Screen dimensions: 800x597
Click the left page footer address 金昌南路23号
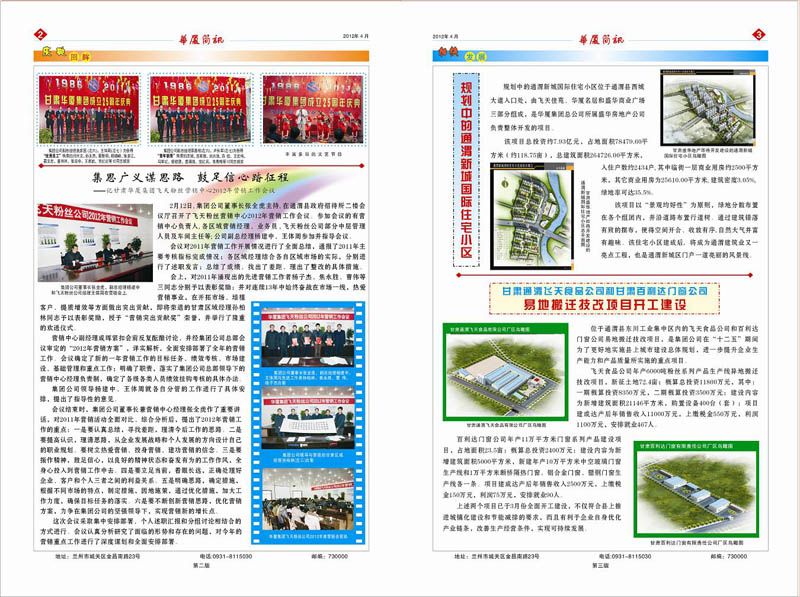click(x=95, y=556)
